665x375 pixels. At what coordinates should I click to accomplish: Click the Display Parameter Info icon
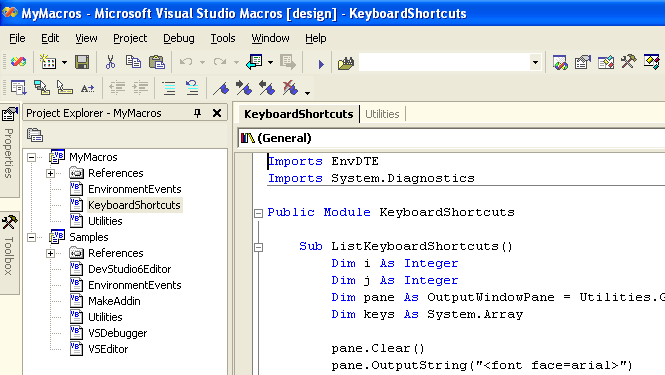[x=42, y=88]
